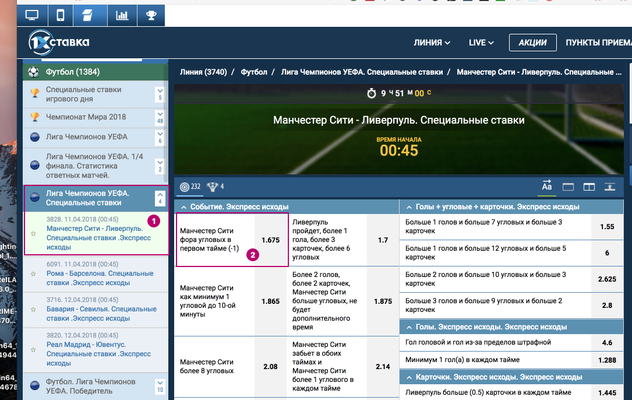Collapse Карточки. Экспресс исходы section
632x400 pixels.
409,377
